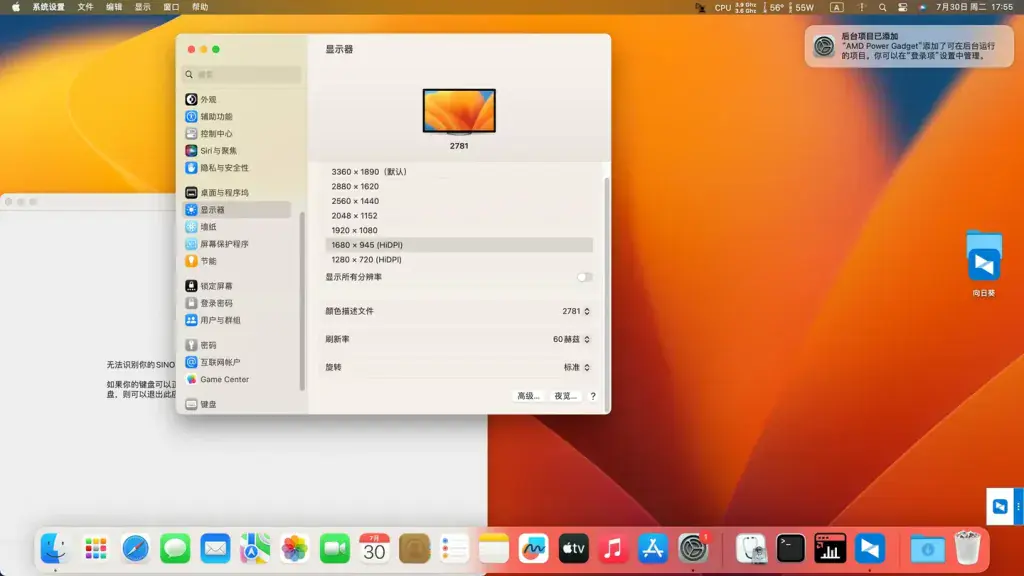Open the 帮助 menu

point(200,7)
